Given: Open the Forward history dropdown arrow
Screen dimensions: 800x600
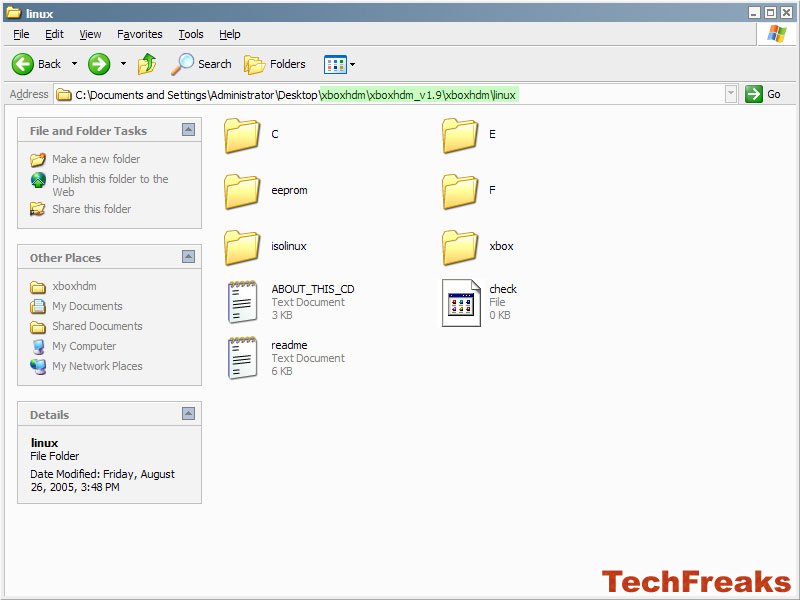Looking at the screenshot, I should (x=123, y=64).
